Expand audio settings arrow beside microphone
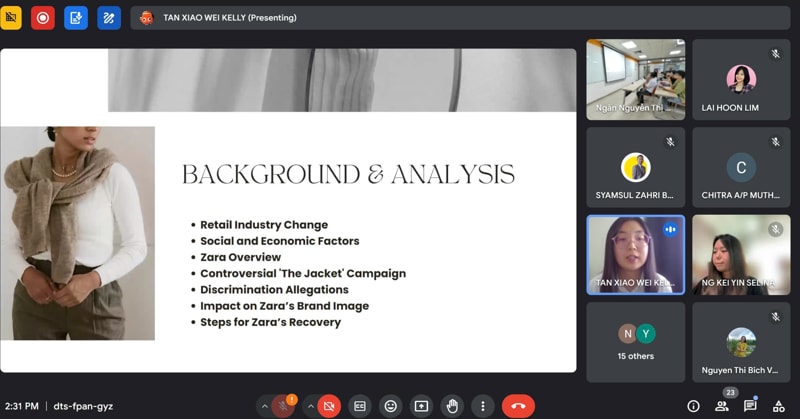 pyautogui.click(x=264, y=406)
